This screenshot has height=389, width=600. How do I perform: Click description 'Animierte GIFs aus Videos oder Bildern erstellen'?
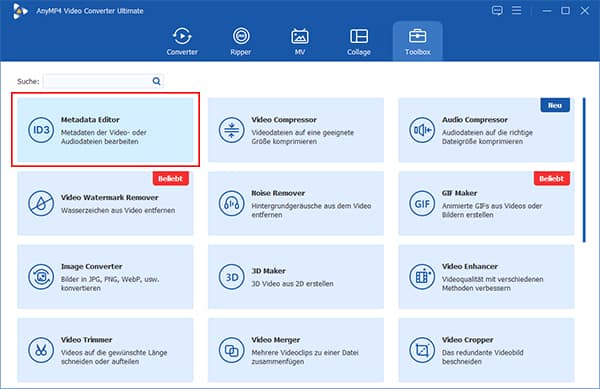[x=492, y=210]
